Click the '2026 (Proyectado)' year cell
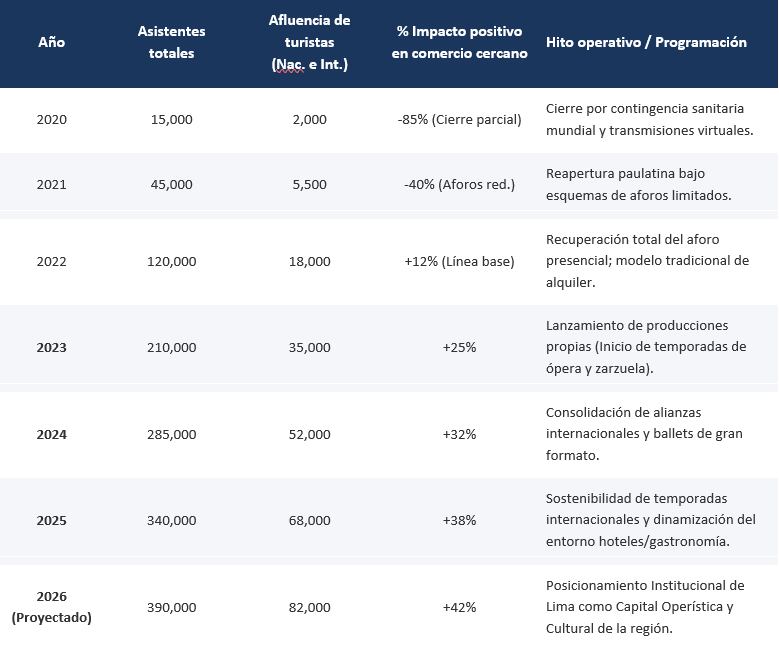779x646 pixels. pyautogui.click(x=52, y=607)
